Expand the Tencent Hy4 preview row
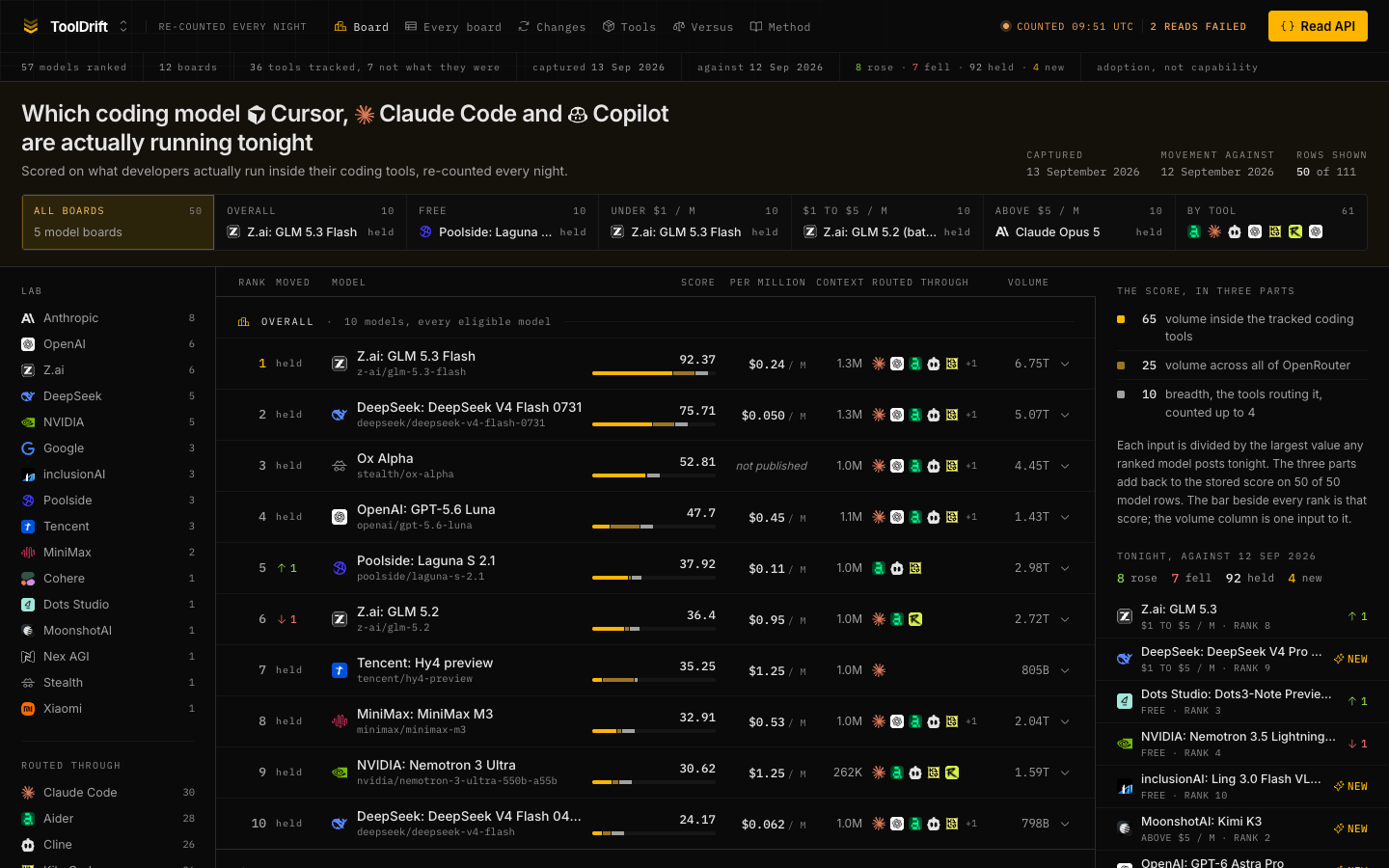Image resolution: width=1389 pixels, height=868 pixels. pos(1065,670)
